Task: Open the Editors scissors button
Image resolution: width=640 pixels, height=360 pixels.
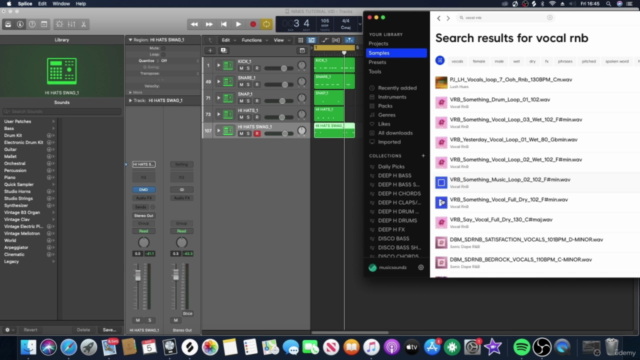Action: (83, 24)
